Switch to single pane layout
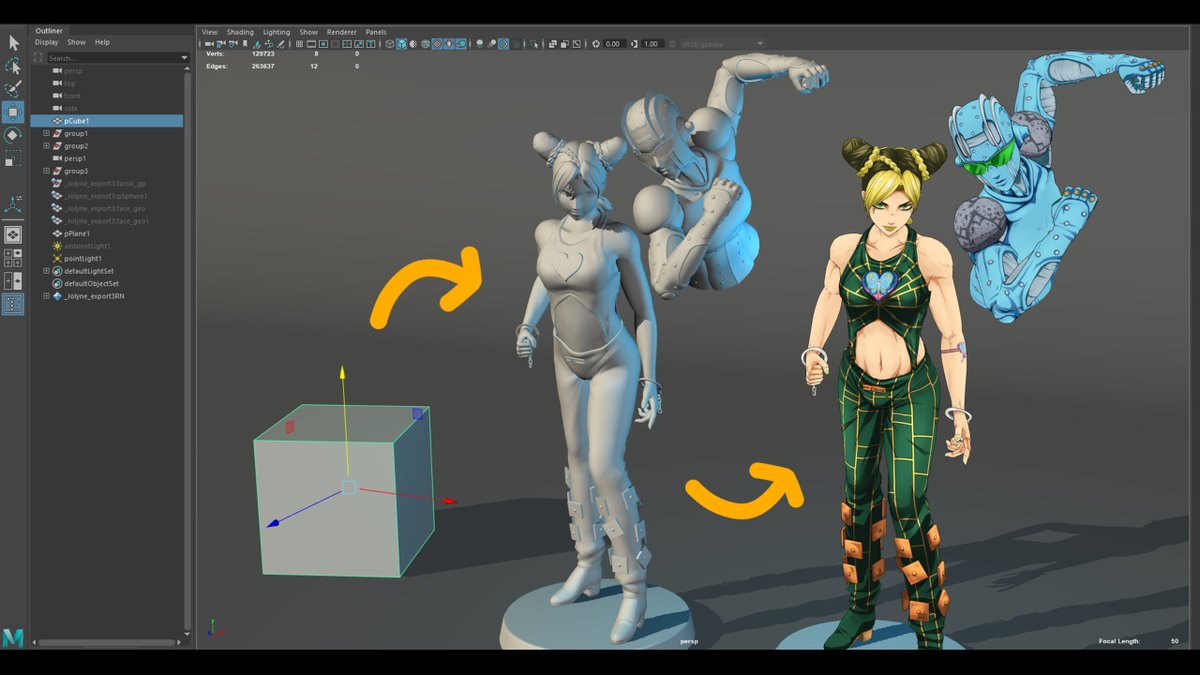The height and width of the screenshot is (675, 1200). [13, 235]
